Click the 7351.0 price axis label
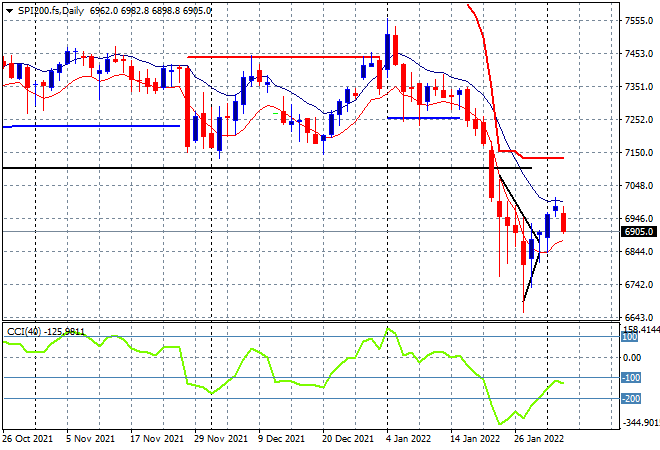660x450 pixels. 639,87
